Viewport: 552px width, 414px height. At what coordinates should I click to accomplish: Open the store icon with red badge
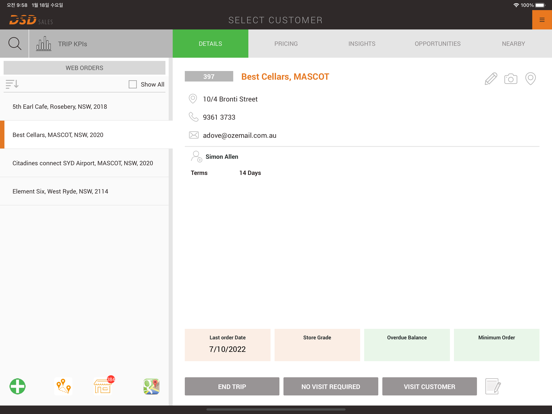pos(104,385)
